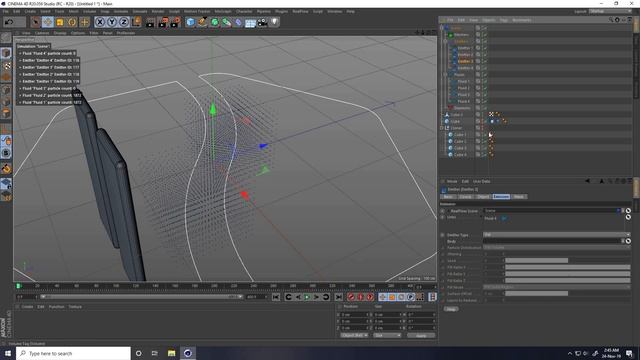Open Edit Render Settings
This screenshot has width=640, height=360.
tap(175, 22)
